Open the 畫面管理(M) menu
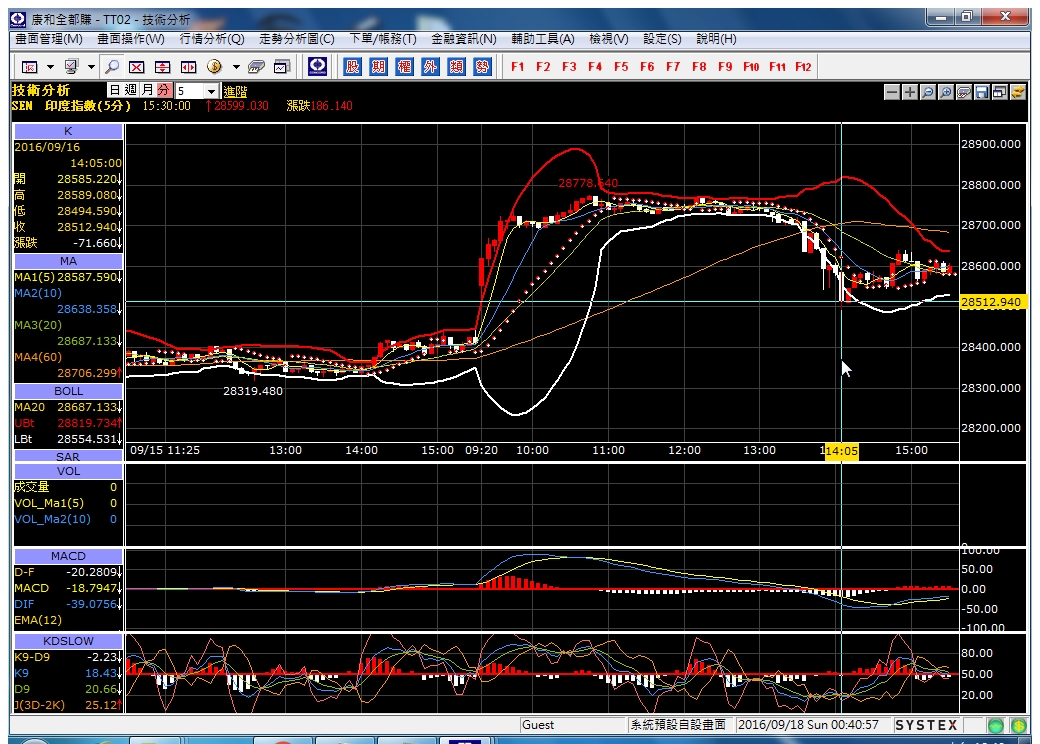The width and height of the screenshot is (1040, 744). click(48, 39)
